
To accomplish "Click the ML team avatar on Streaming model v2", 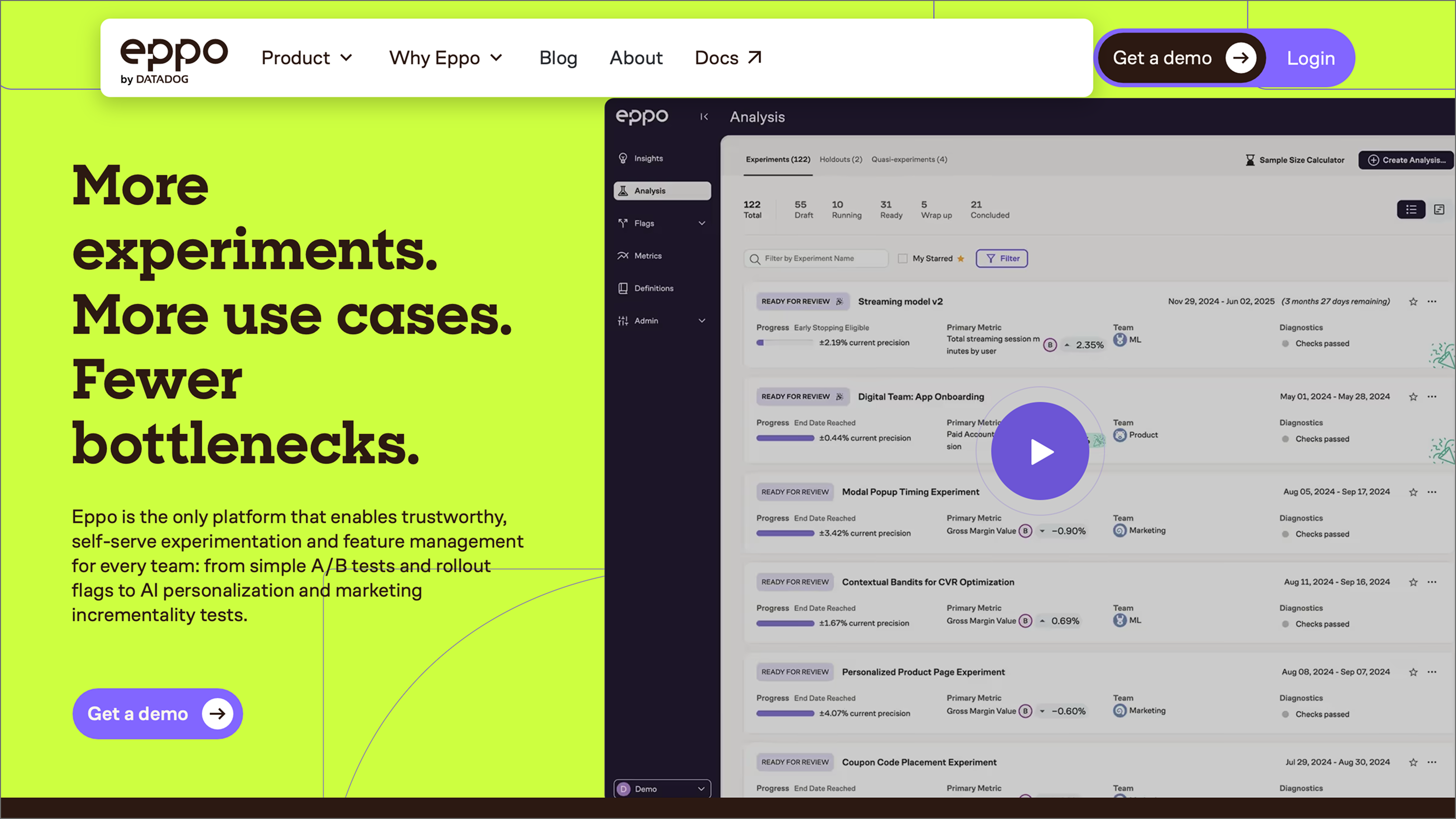I will coord(1120,340).
